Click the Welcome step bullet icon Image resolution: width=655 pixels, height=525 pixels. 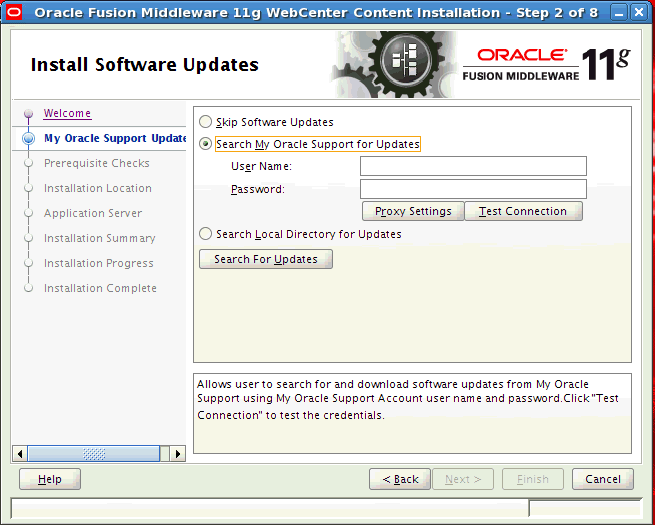coord(28,113)
